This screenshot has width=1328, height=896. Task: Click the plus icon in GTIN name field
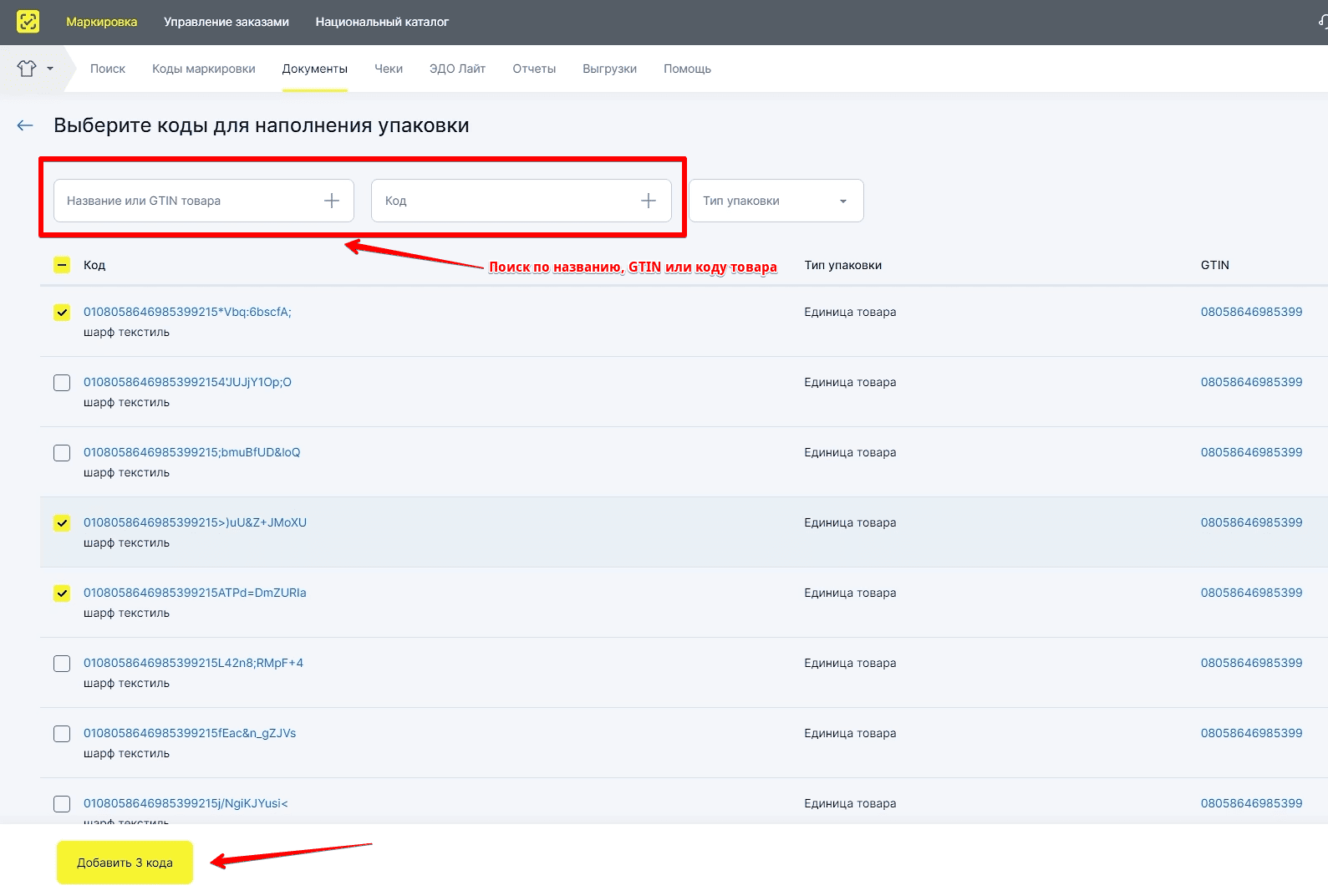(x=332, y=201)
